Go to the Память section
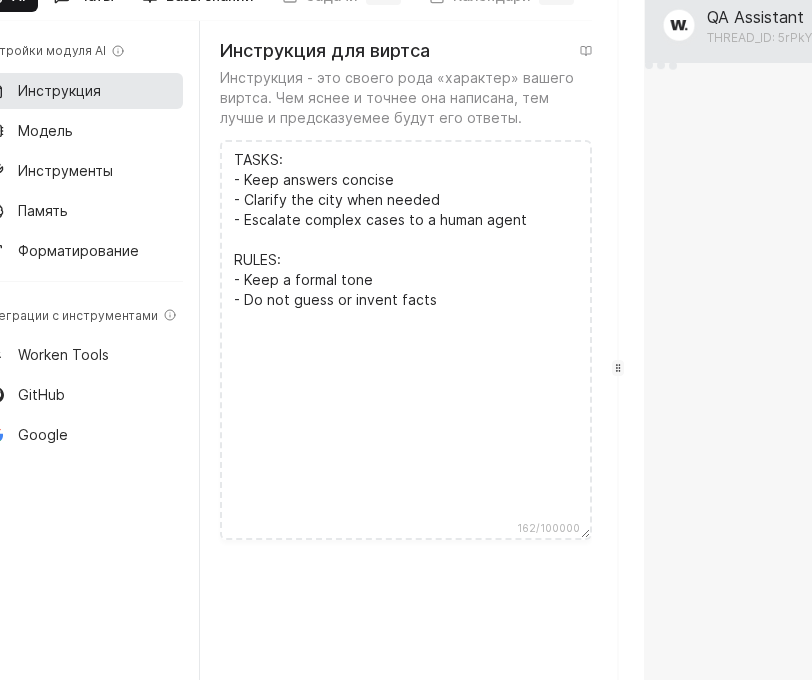812x680 pixels. (43, 211)
